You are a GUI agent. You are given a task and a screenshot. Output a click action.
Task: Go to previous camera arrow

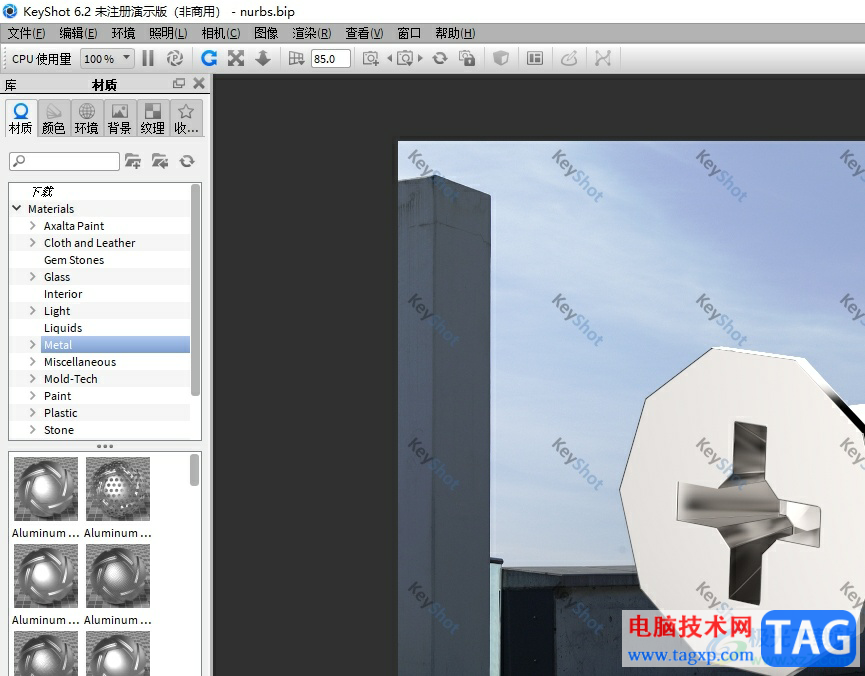tap(389, 58)
